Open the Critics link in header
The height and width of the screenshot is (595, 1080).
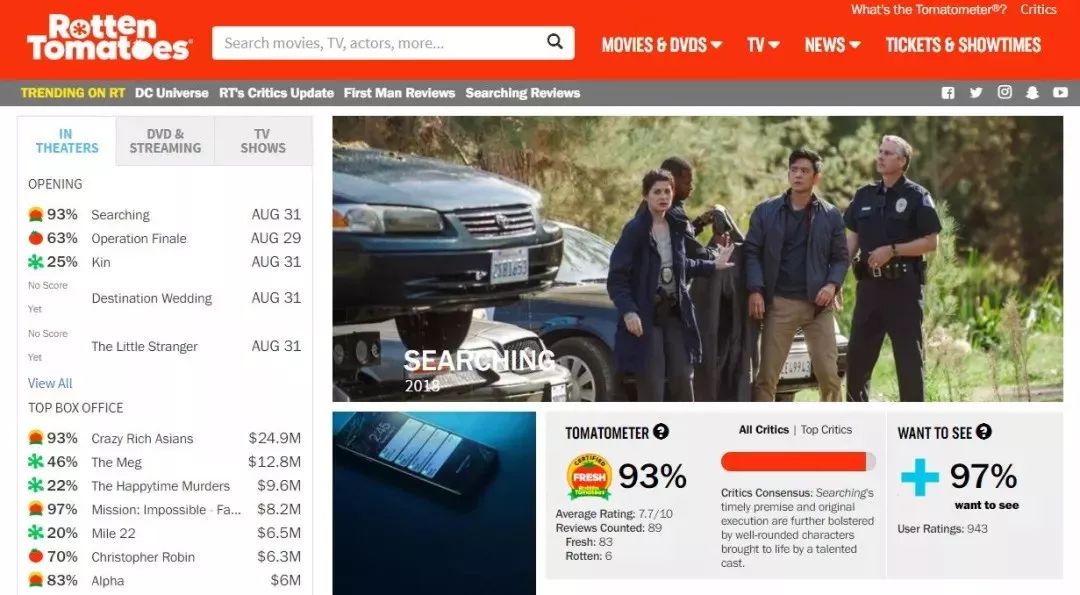point(1038,10)
